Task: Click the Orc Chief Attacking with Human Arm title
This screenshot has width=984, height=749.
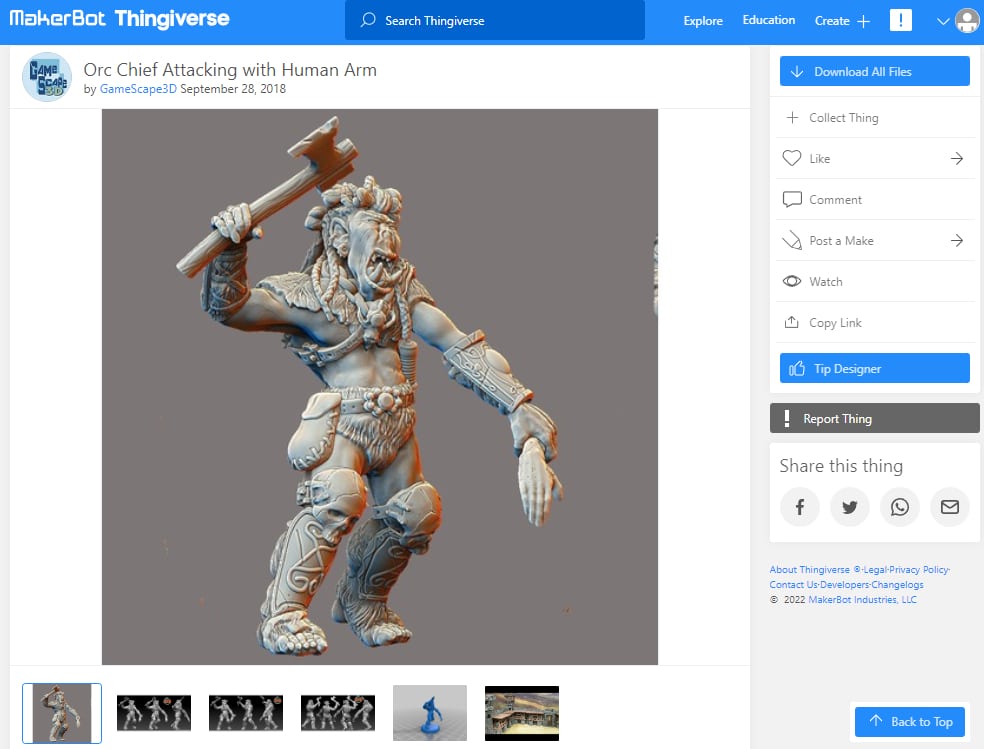Action: point(230,70)
